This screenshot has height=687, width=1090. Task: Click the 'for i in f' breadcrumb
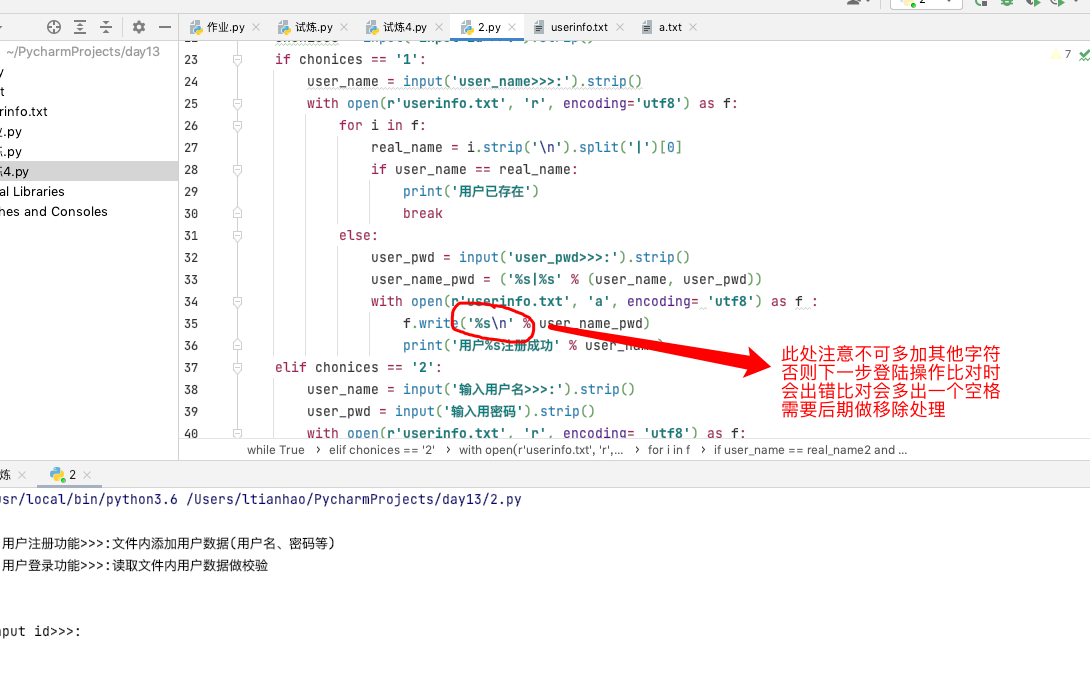click(x=669, y=450)
